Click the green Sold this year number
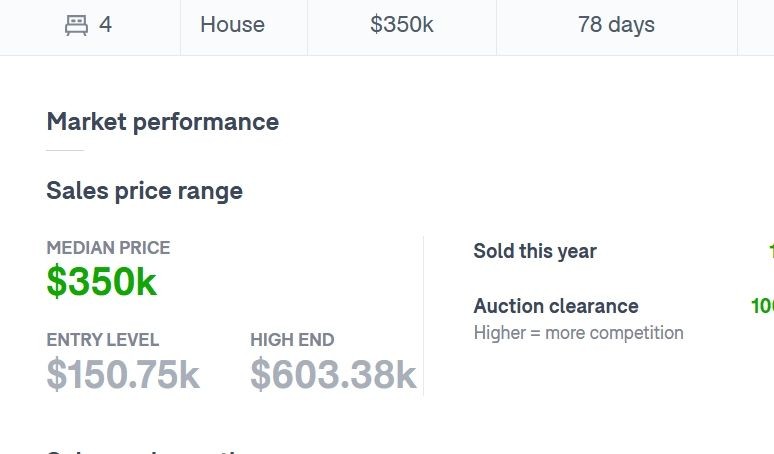The image size is (774, 454). [x=771, y=251]
